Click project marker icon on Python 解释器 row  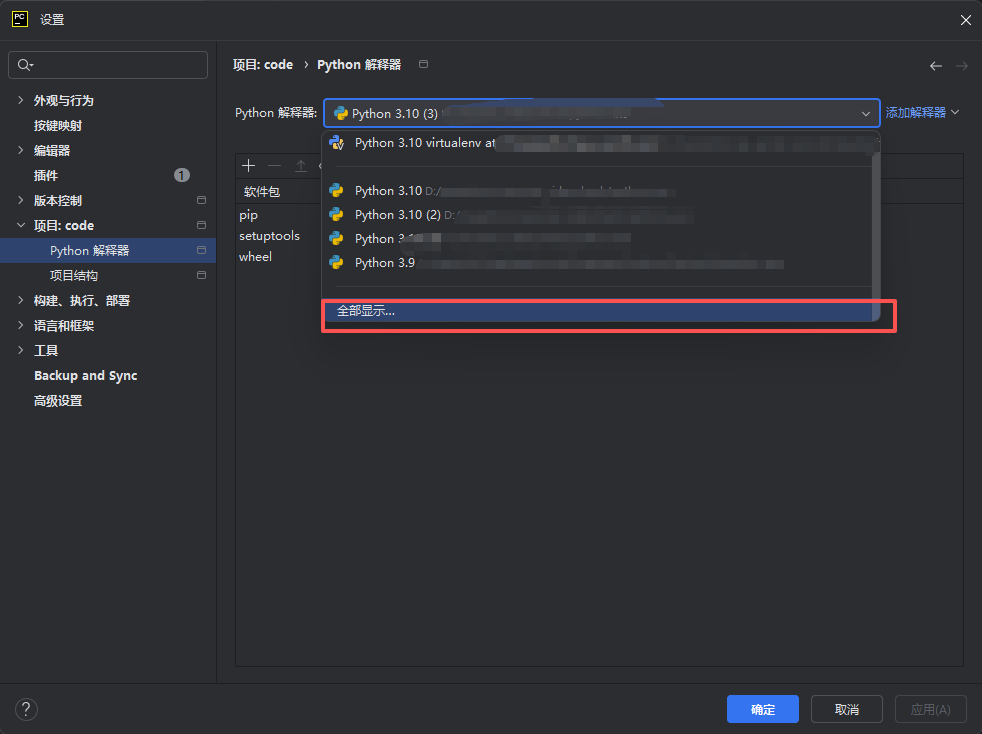202,251
